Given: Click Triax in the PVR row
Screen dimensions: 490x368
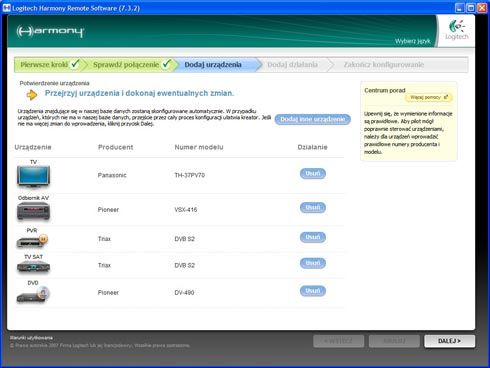Looking at the screenshot, I should [x=104, y=239].
